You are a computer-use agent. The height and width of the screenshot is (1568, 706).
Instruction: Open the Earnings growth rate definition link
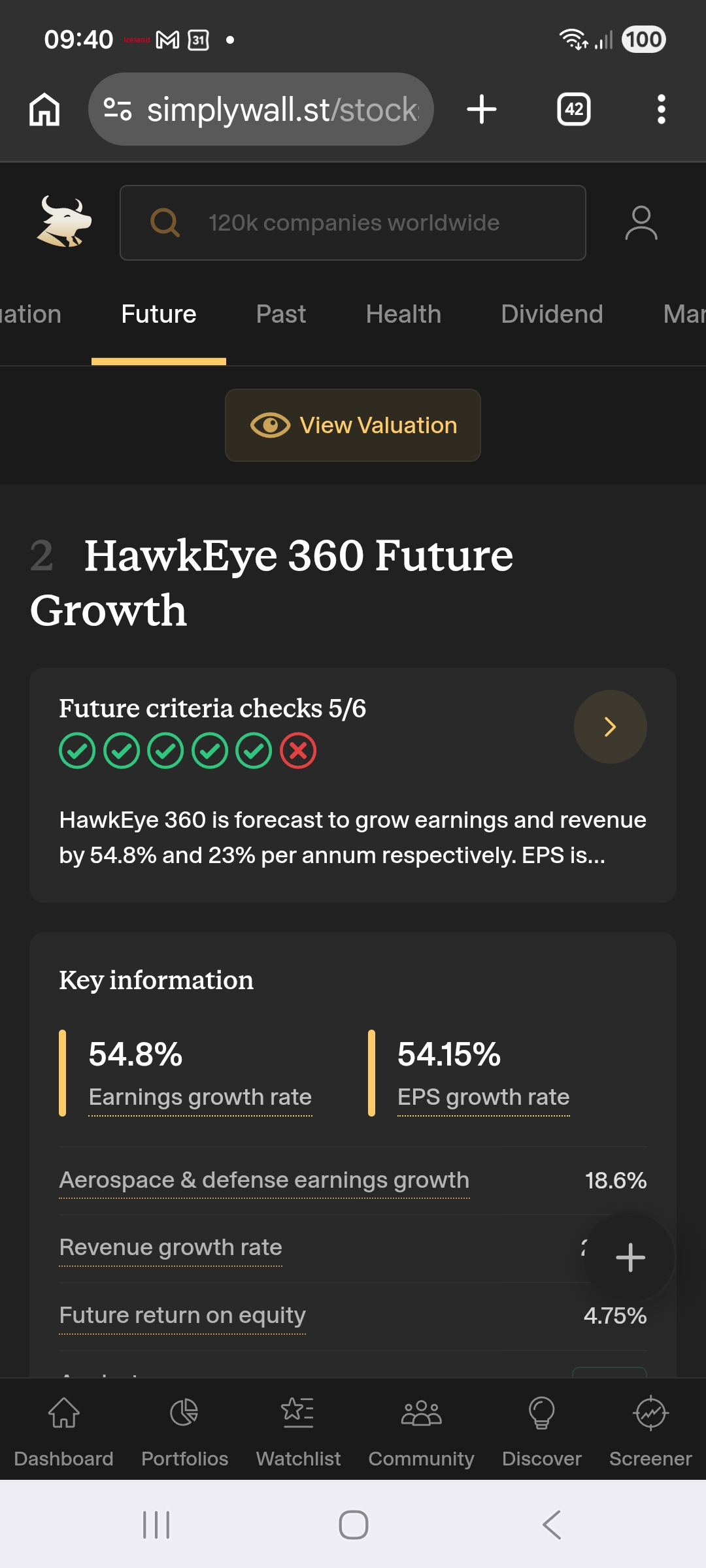[200, 1098]
